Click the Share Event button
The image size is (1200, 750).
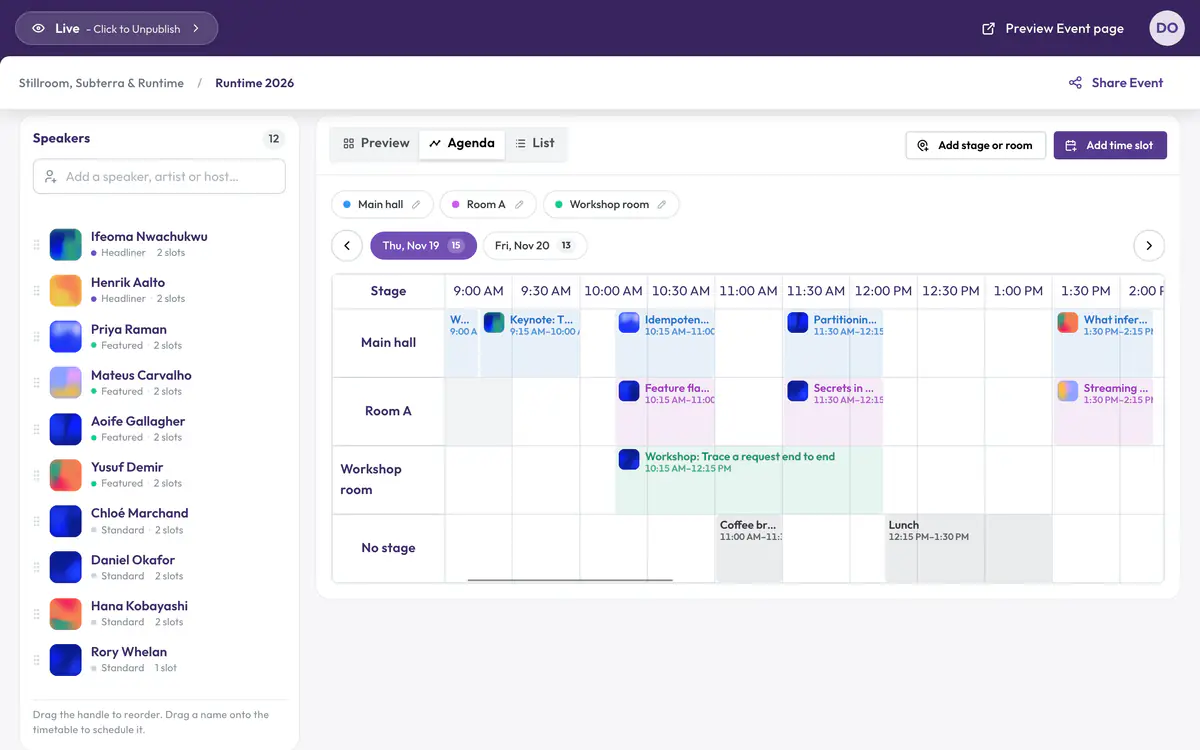coord(1116,83)
